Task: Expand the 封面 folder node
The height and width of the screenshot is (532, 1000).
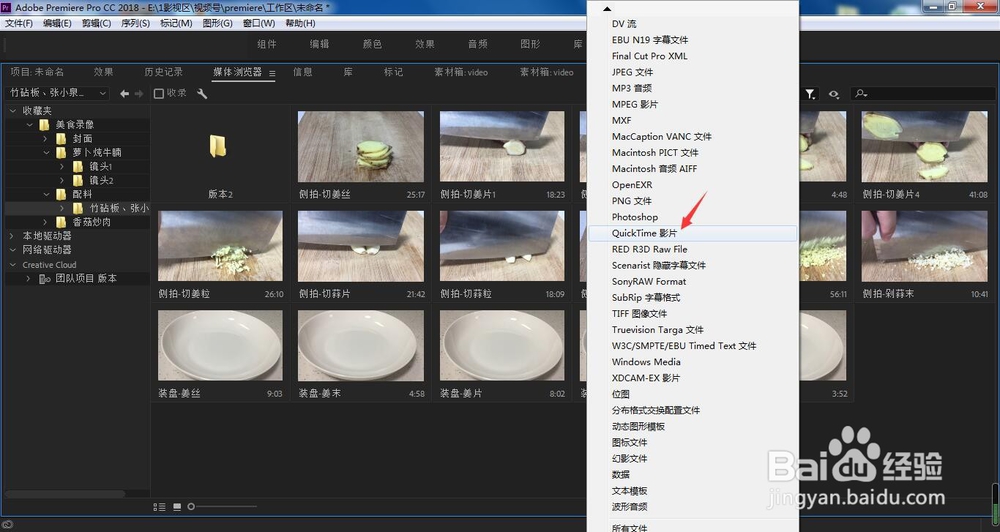Action: [x=45, y=138]
